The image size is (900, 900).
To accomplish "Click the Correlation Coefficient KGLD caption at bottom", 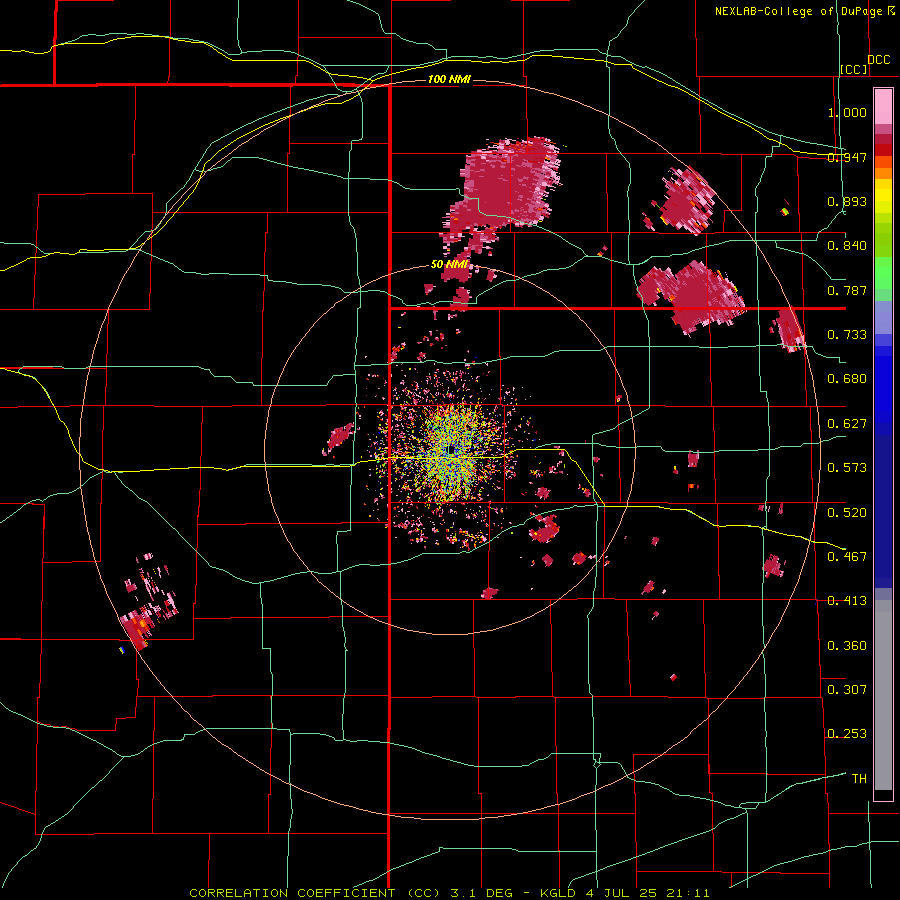I will [449, 893].
